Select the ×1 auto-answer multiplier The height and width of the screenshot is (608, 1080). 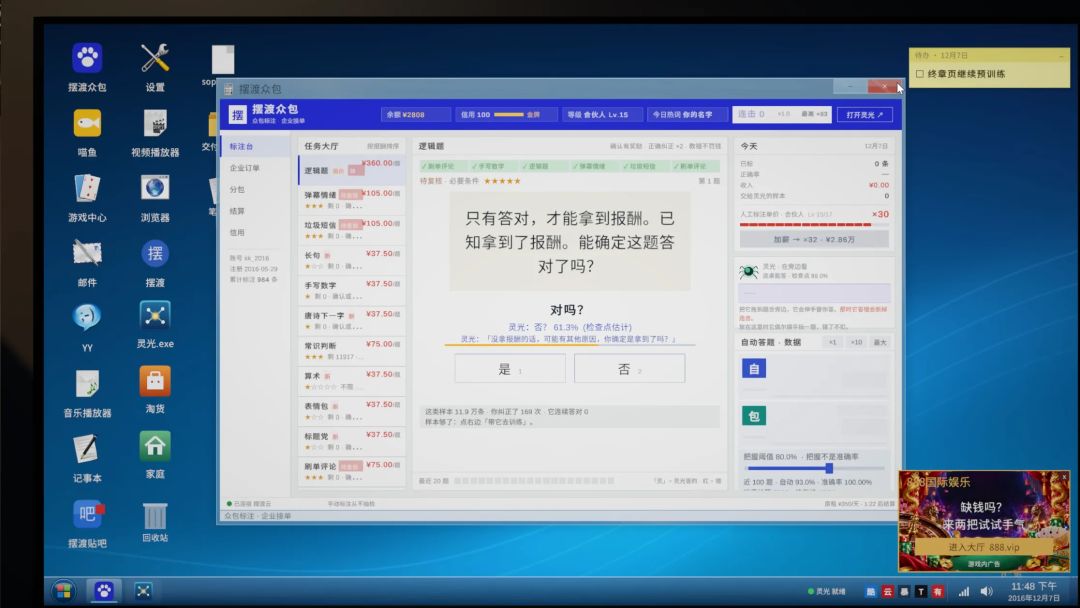click(x=833, y=342)
